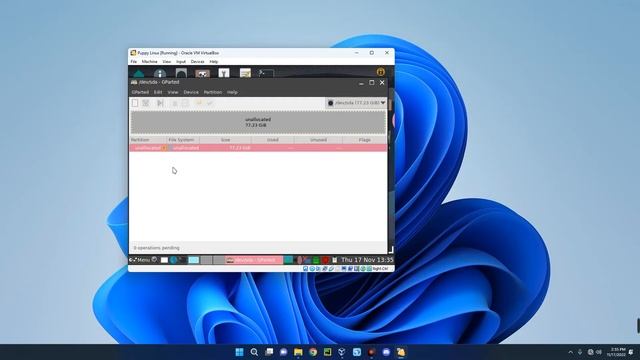
Task: Open the File menu in VirtualBox window
Action: pos(133,62)
